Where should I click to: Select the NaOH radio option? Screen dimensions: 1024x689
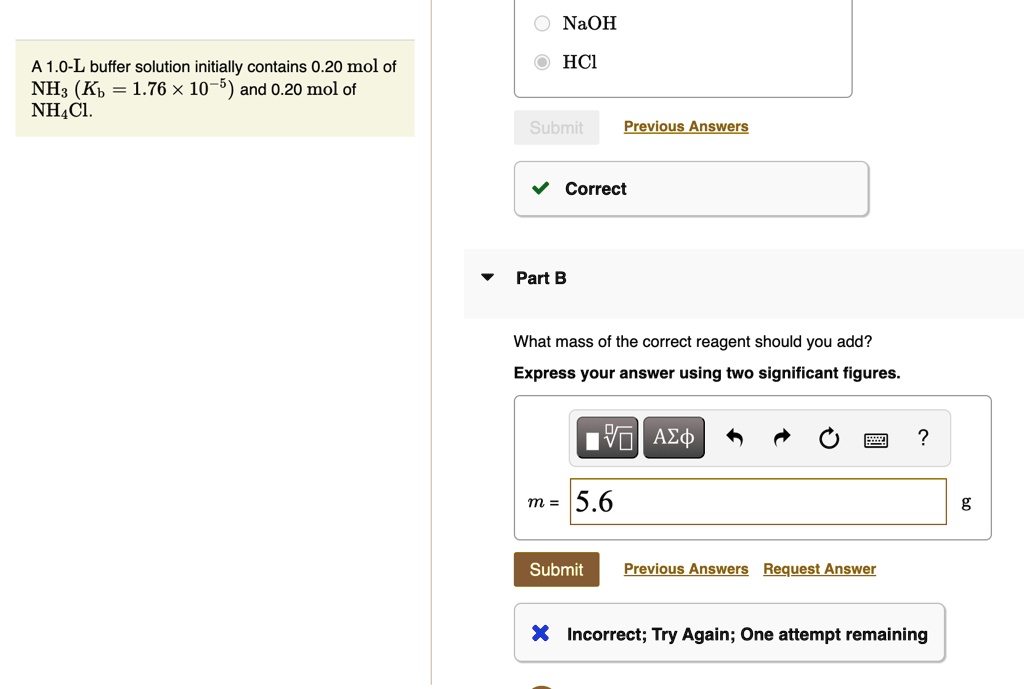pos(542,23)
